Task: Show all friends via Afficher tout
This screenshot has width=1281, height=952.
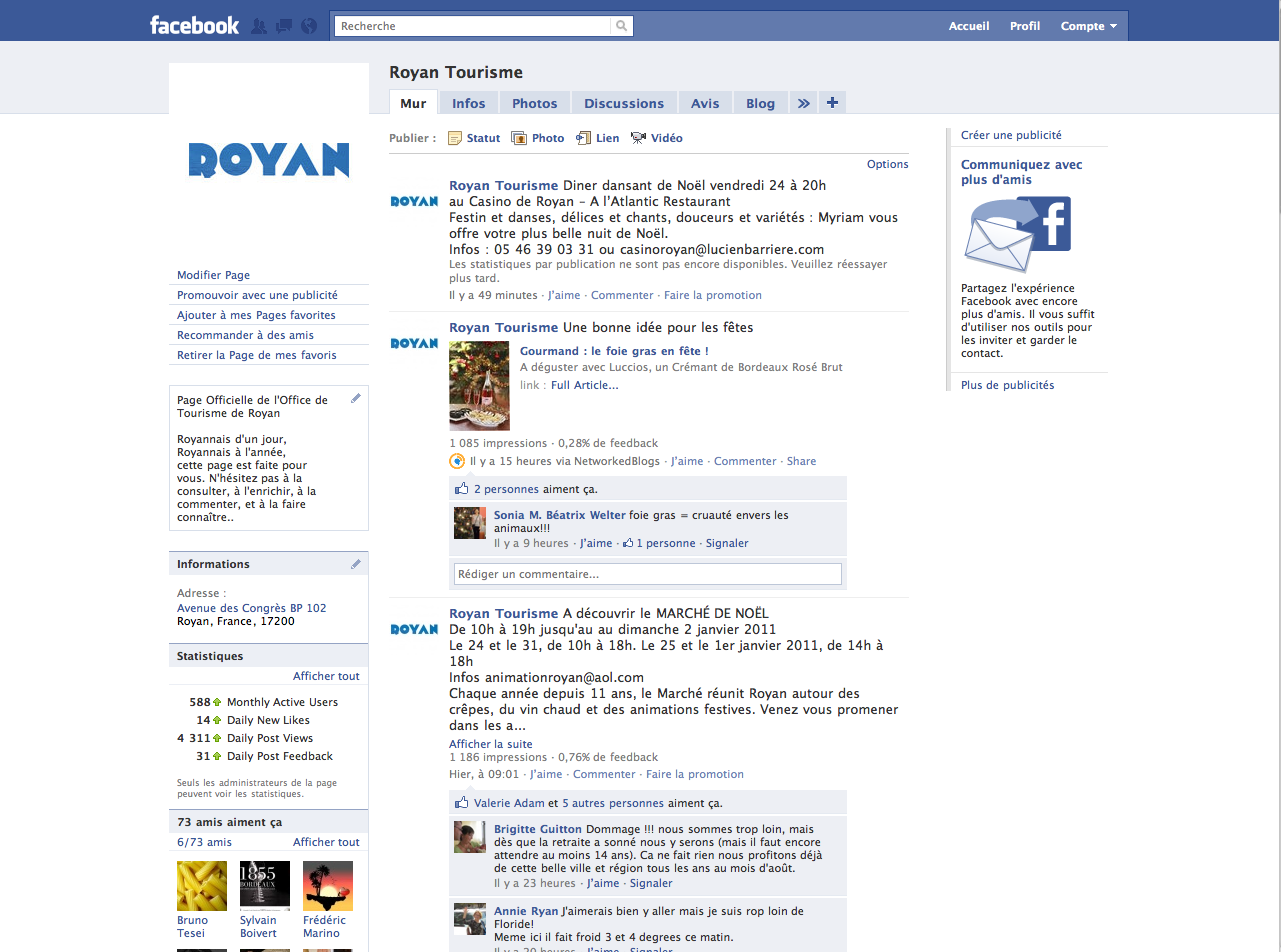Action: point(326,842)
